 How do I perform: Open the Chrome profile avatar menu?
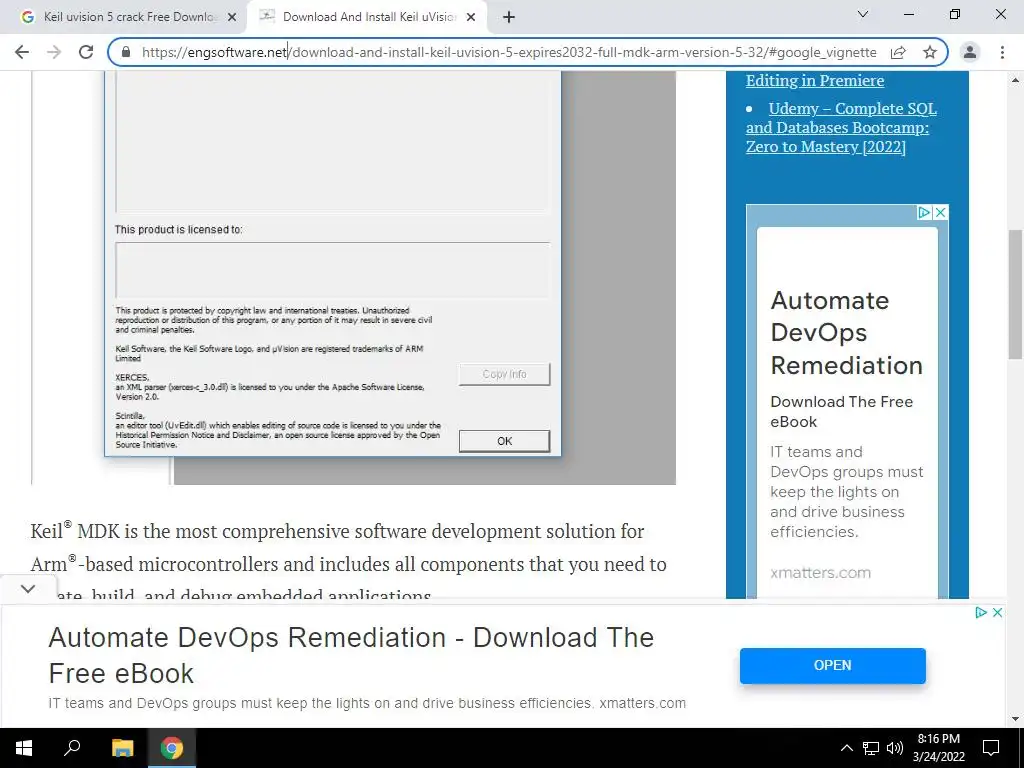point(970,52)
